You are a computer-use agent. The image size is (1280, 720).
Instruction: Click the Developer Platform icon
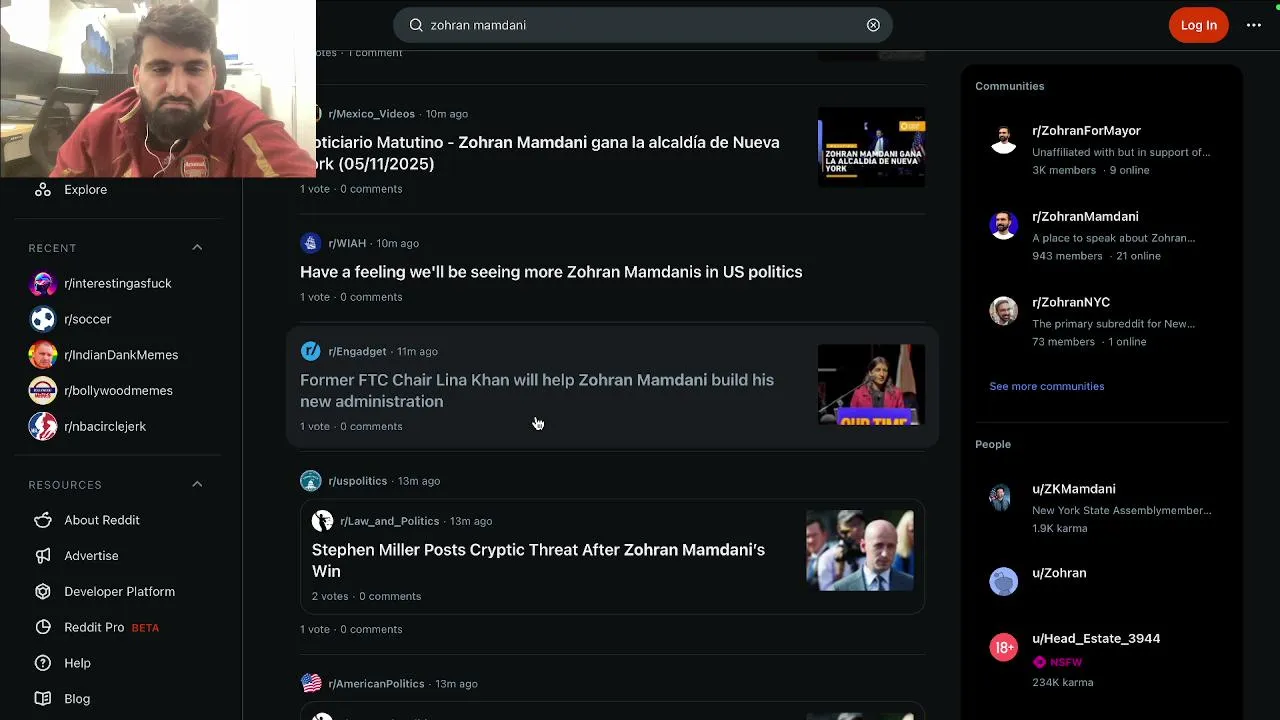(43, 591)
